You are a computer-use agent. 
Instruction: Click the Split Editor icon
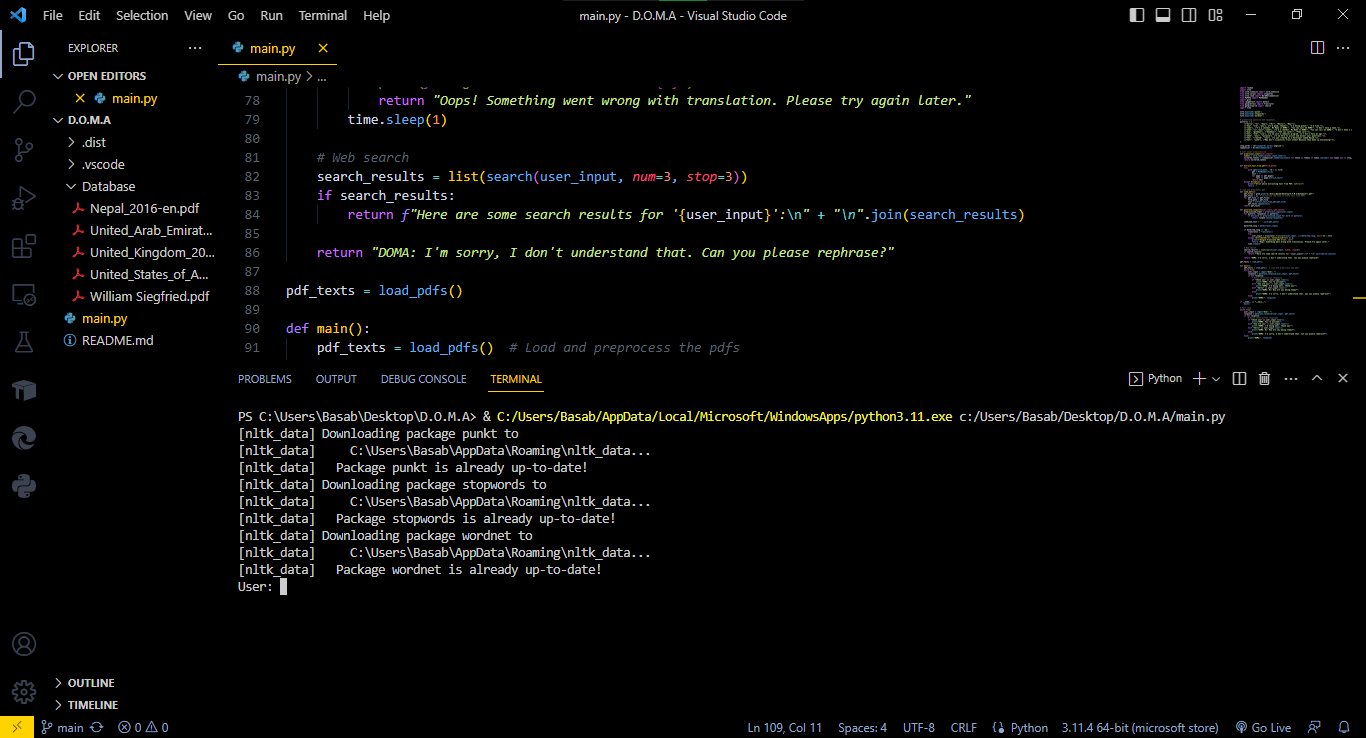pos(1317,48)
